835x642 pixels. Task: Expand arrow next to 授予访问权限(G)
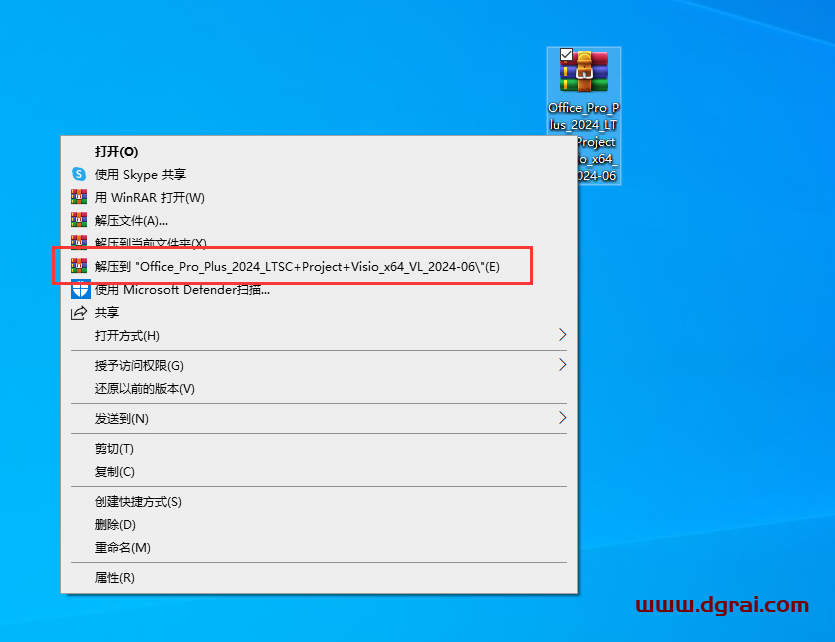pyautogui.click(x=562, y=365)
